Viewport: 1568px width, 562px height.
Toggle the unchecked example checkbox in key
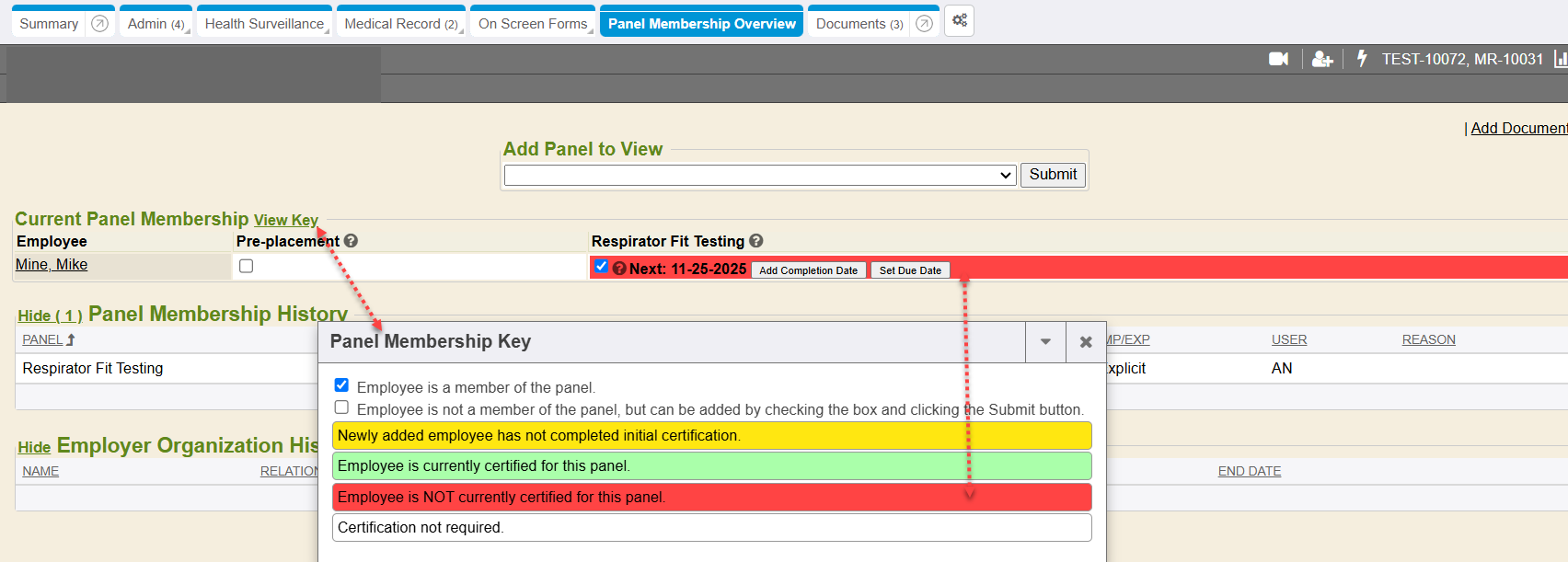(x=341, y=407)
